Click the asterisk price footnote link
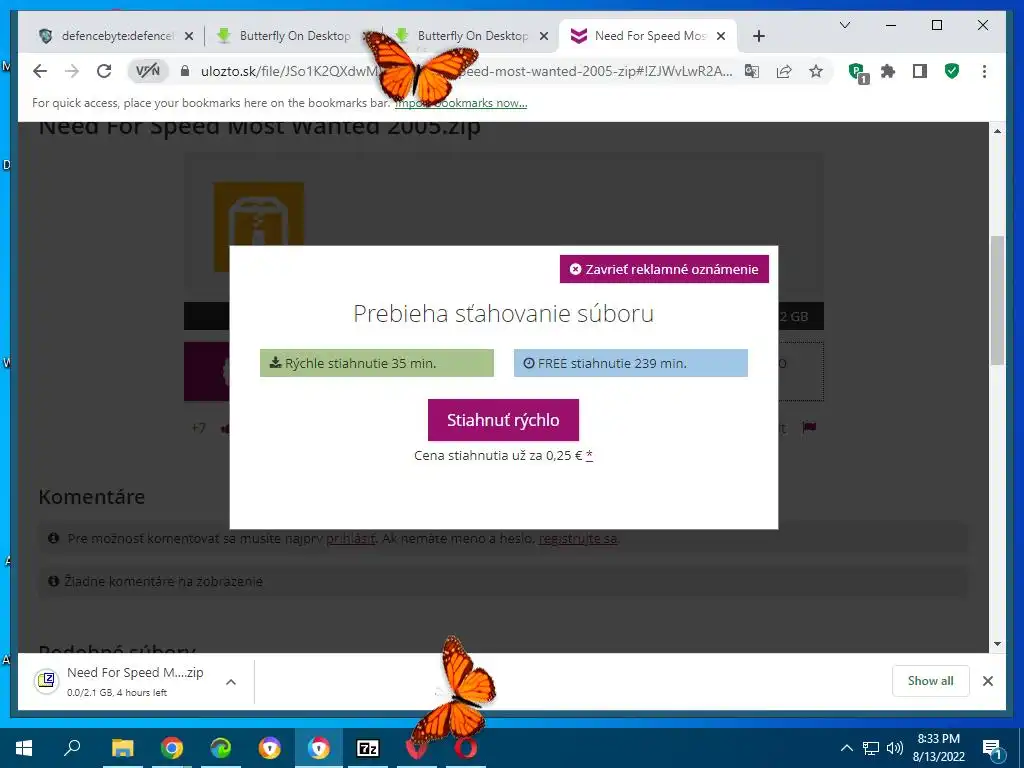Image resolution: width=1024 pixels, height=768 pixels. [589, 455]
